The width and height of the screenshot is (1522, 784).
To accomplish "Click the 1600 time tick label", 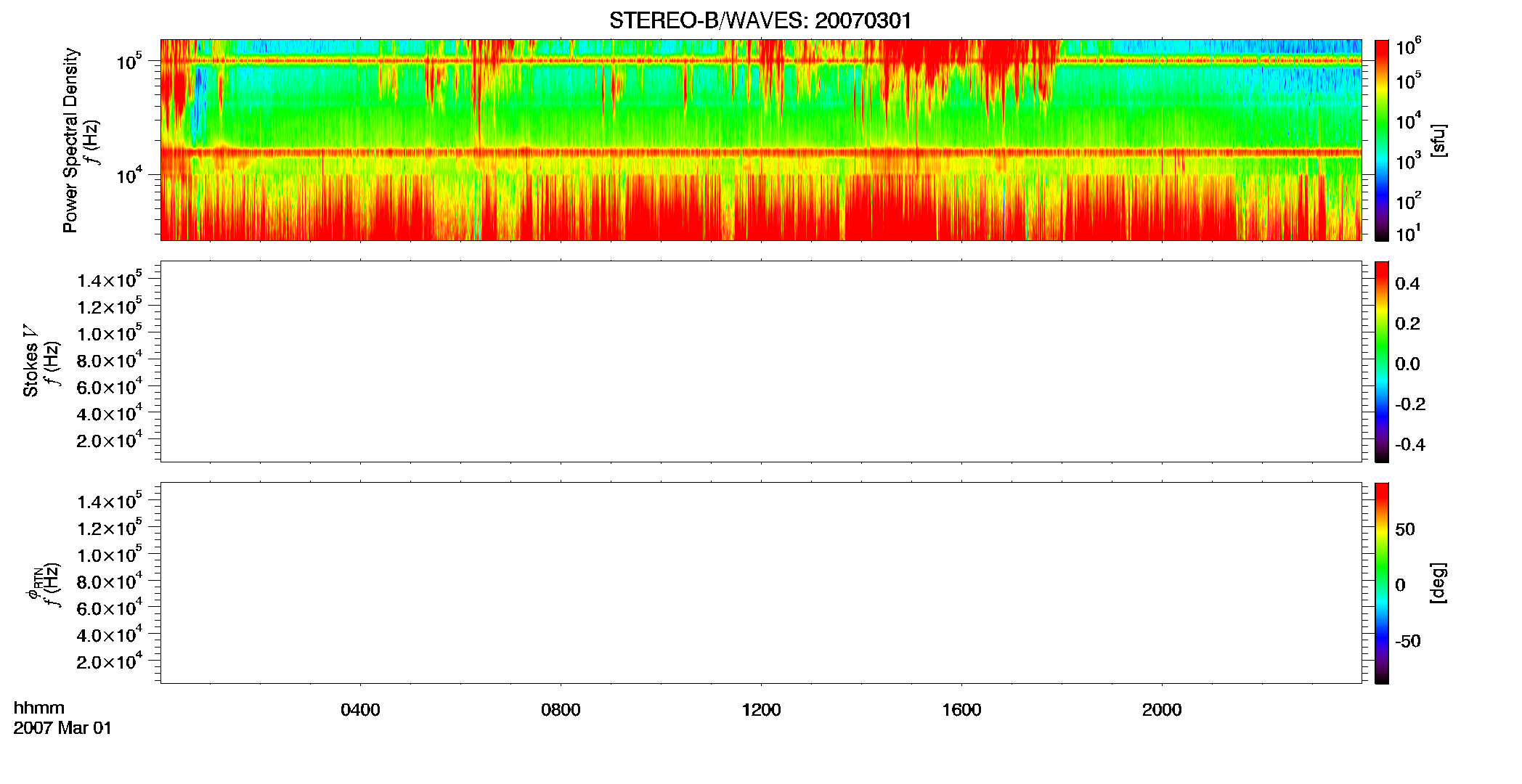I will coord(961,710).
